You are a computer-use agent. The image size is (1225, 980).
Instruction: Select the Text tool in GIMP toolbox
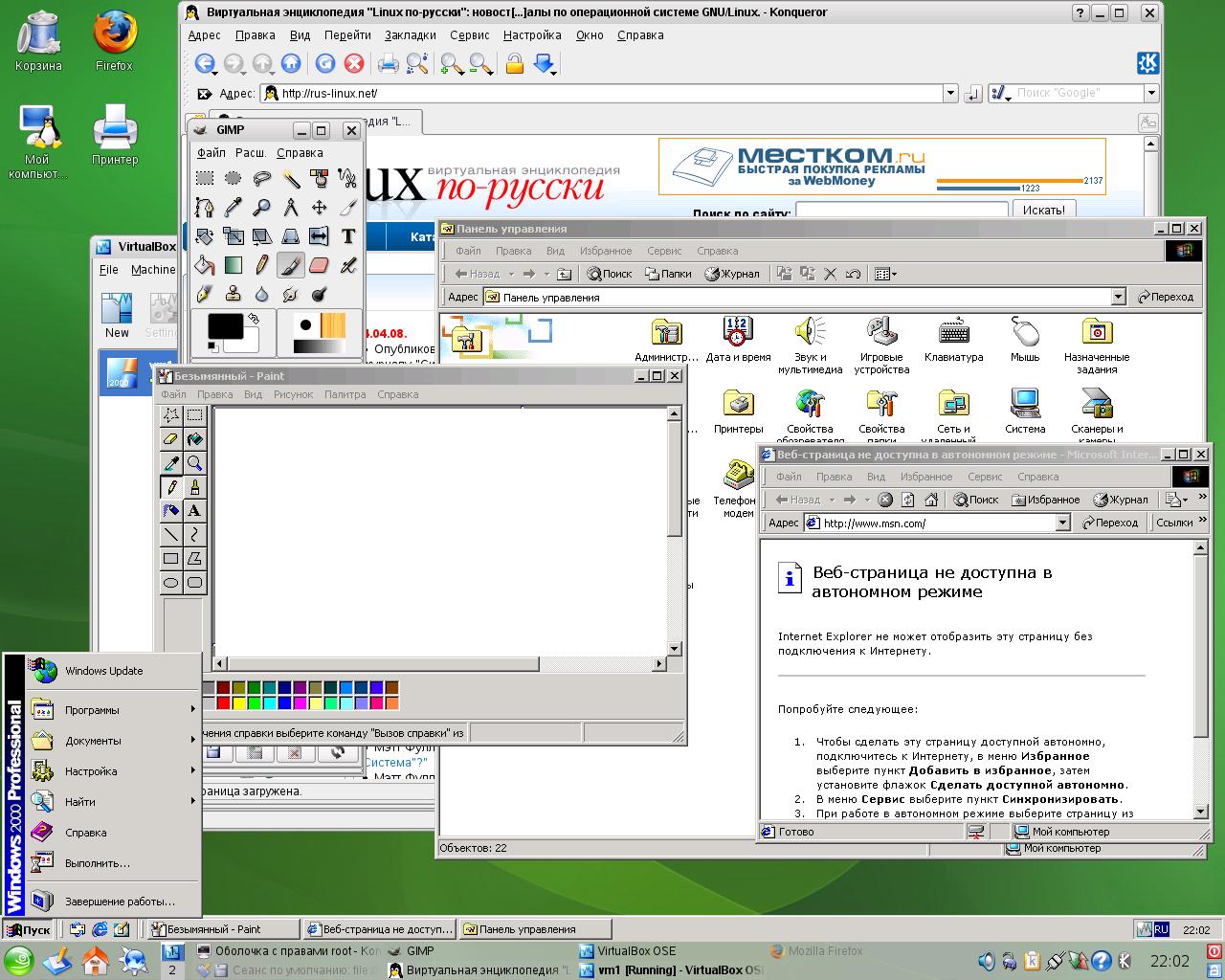click(x=348, y=236)
